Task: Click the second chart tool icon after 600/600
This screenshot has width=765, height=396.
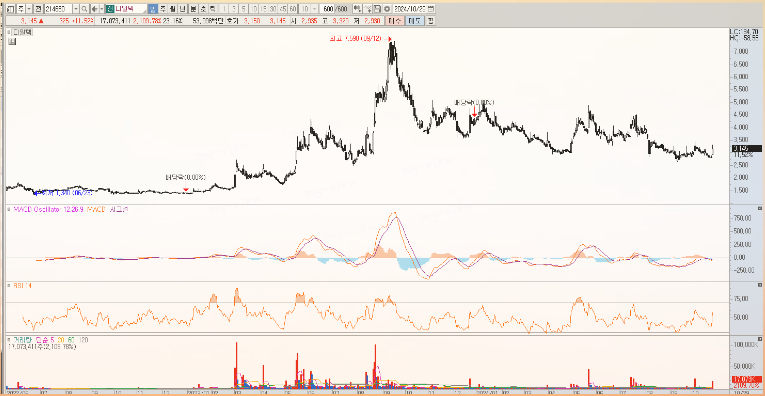Action: [367, 9]
